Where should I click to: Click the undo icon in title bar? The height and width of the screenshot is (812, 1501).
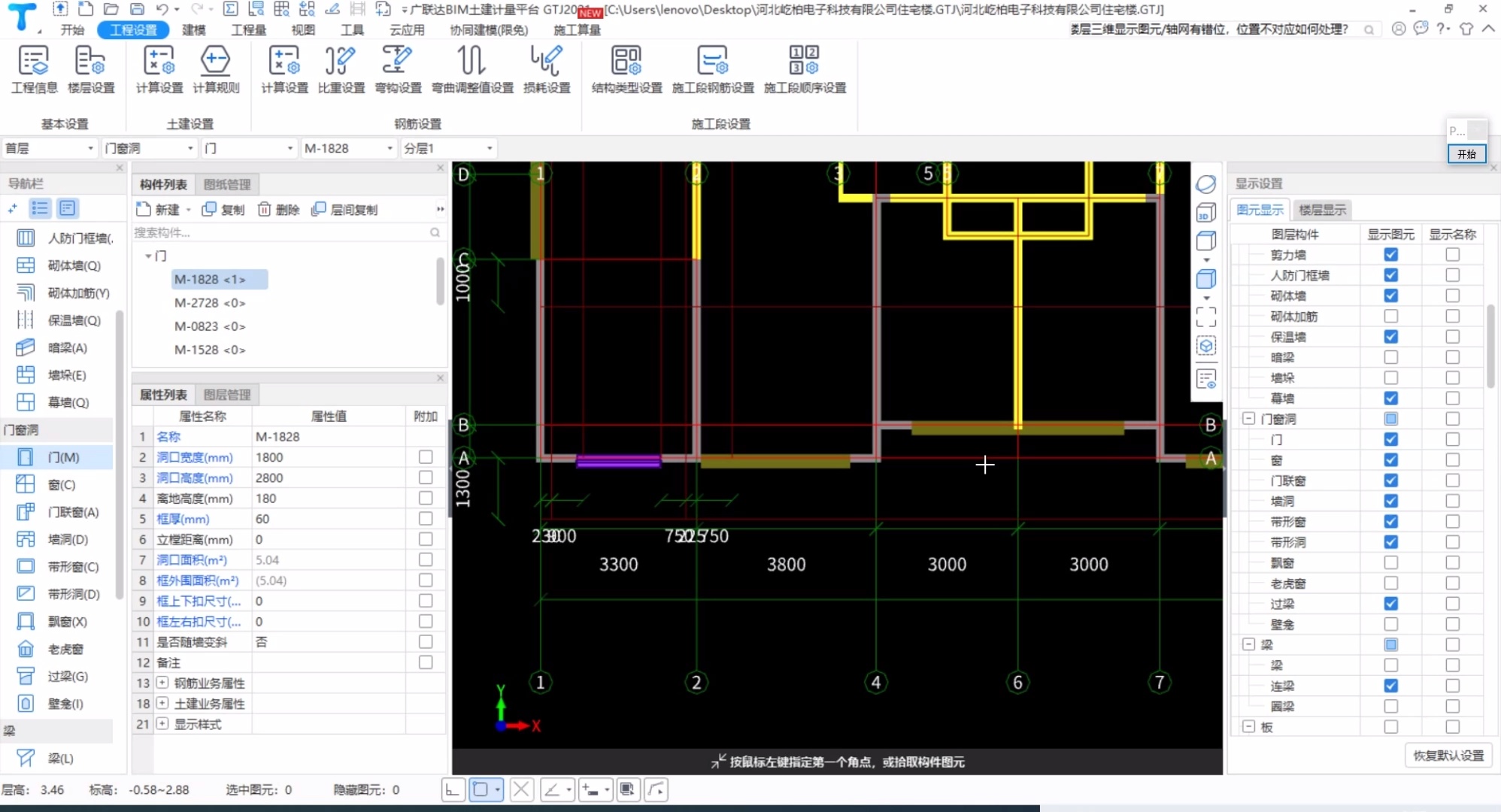(162, 9)
